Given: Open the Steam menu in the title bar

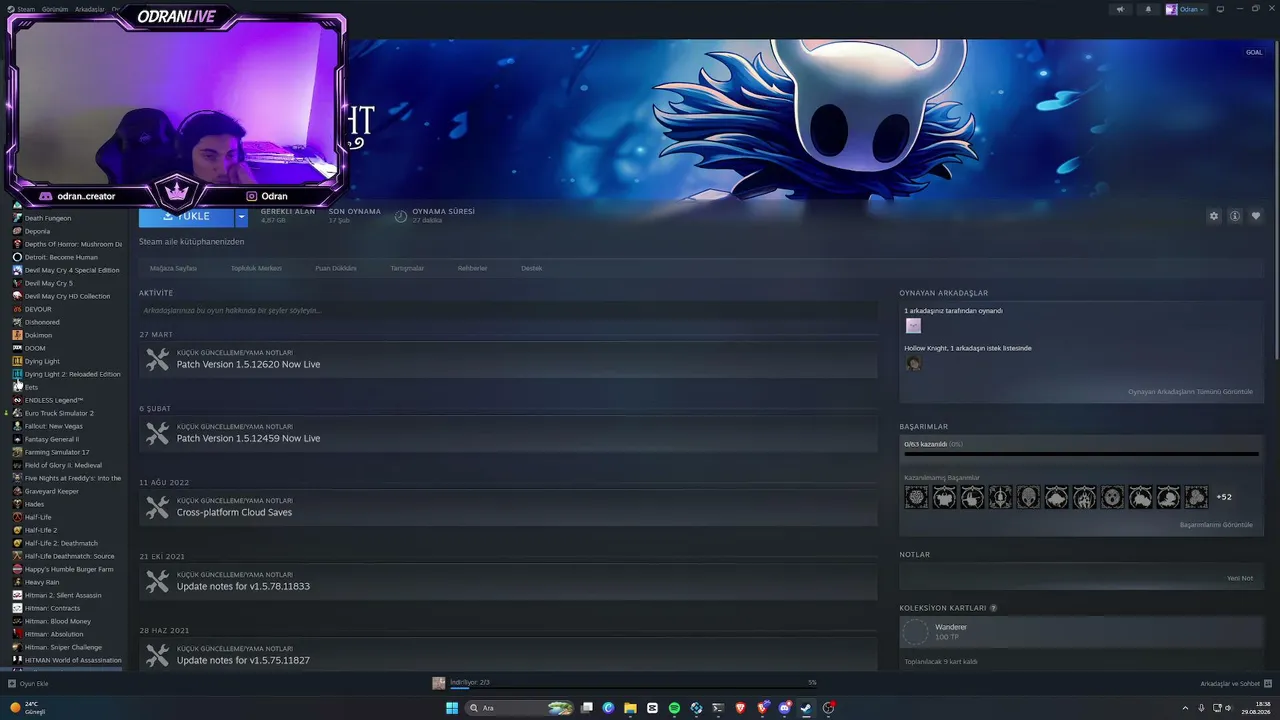Looking at the screenshot, I should click(26, 9).
